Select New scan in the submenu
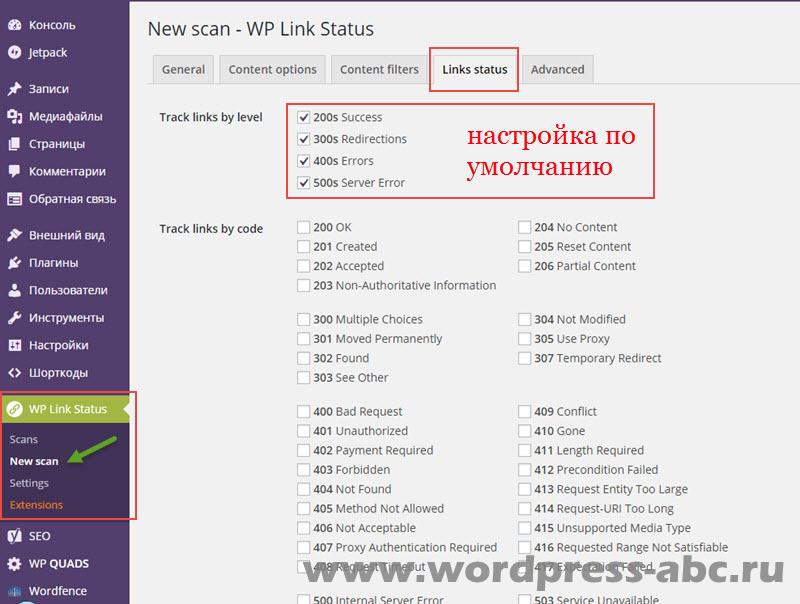800x604 pixels. tap(34, 461)
